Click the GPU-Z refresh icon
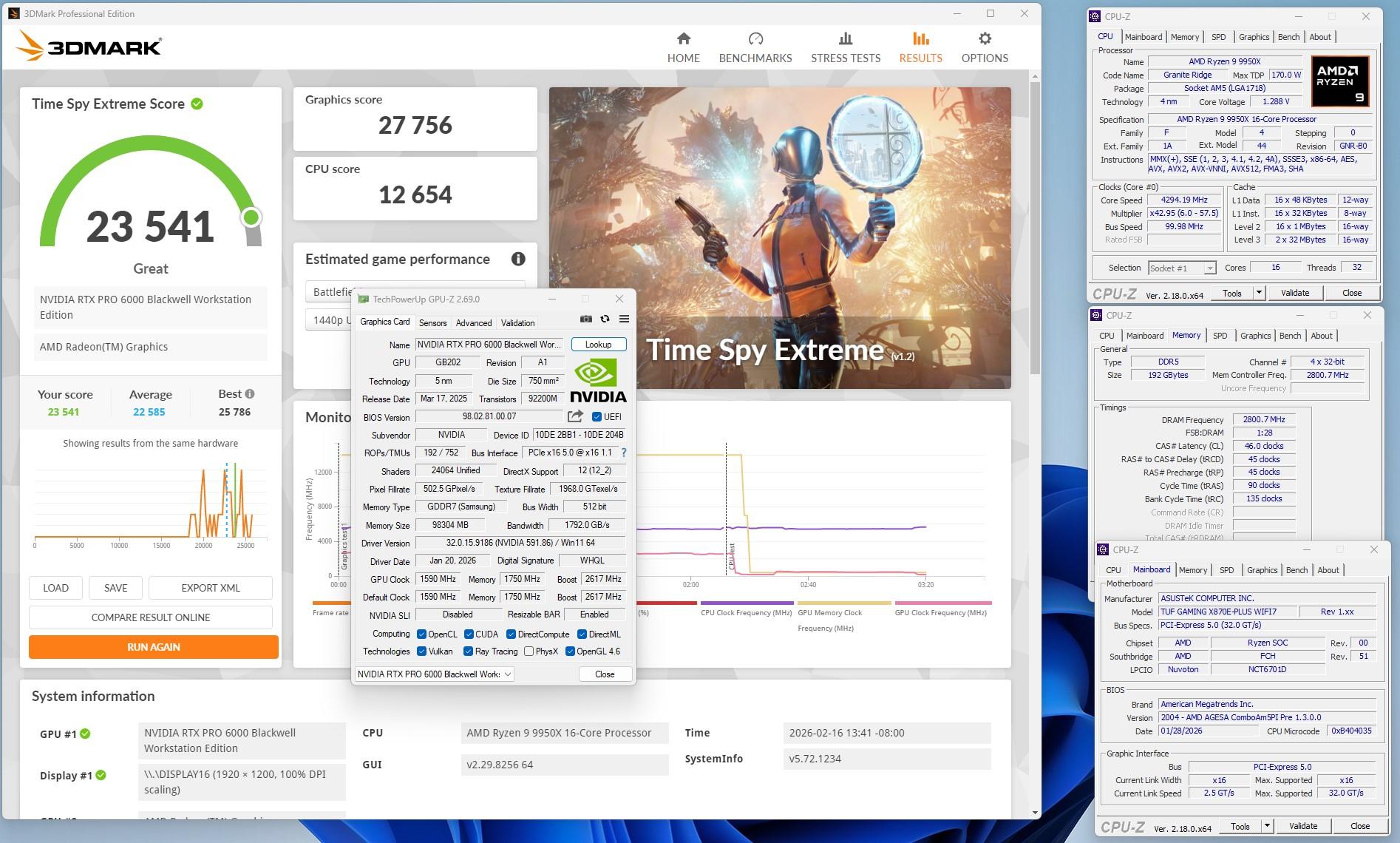This screenshot has height=843, width=1400. click(605, 319)
